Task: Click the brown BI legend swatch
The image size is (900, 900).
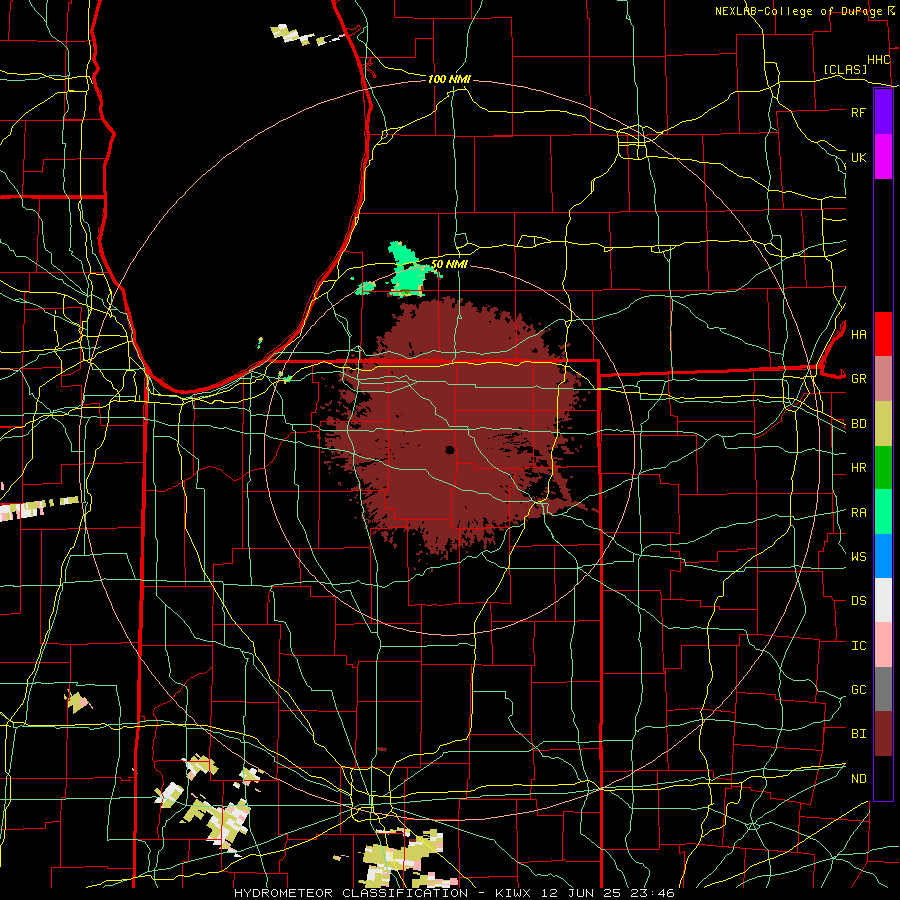Action: (883, 734)
